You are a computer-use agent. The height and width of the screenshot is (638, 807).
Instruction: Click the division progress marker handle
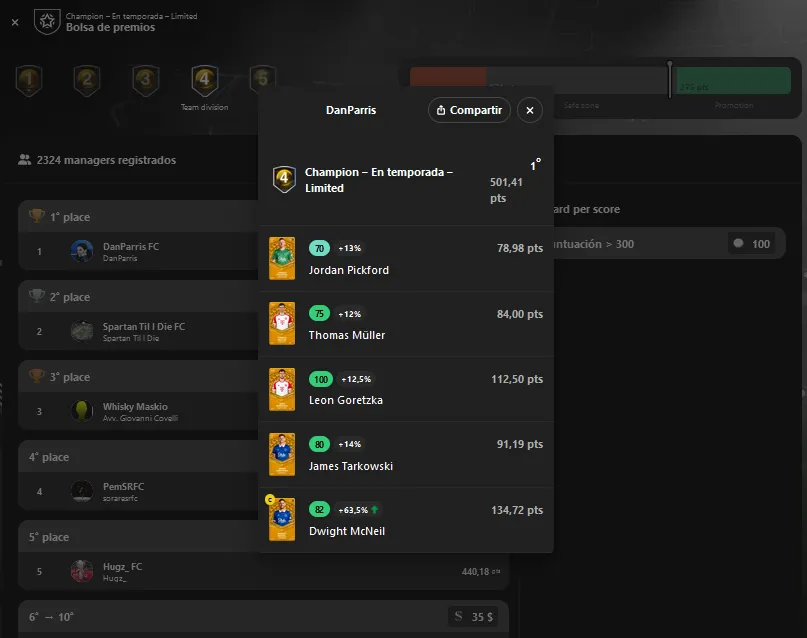click(670, 79)
